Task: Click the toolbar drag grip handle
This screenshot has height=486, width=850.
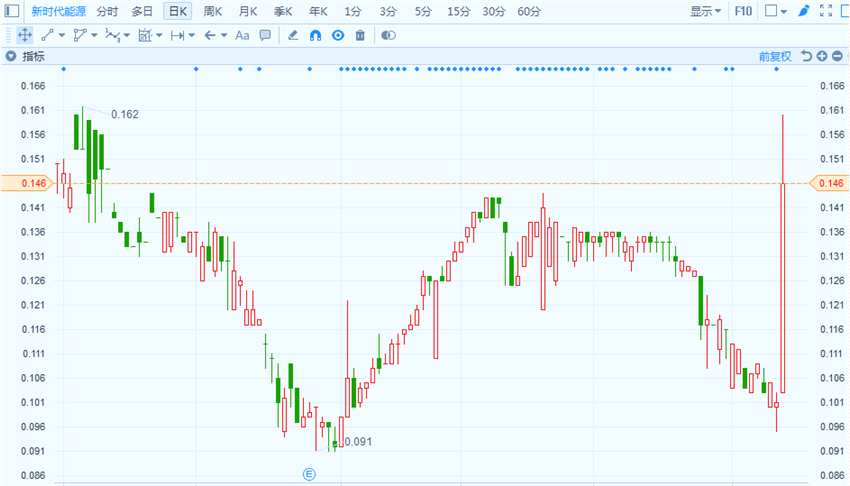Action: [x=8, y=36]
